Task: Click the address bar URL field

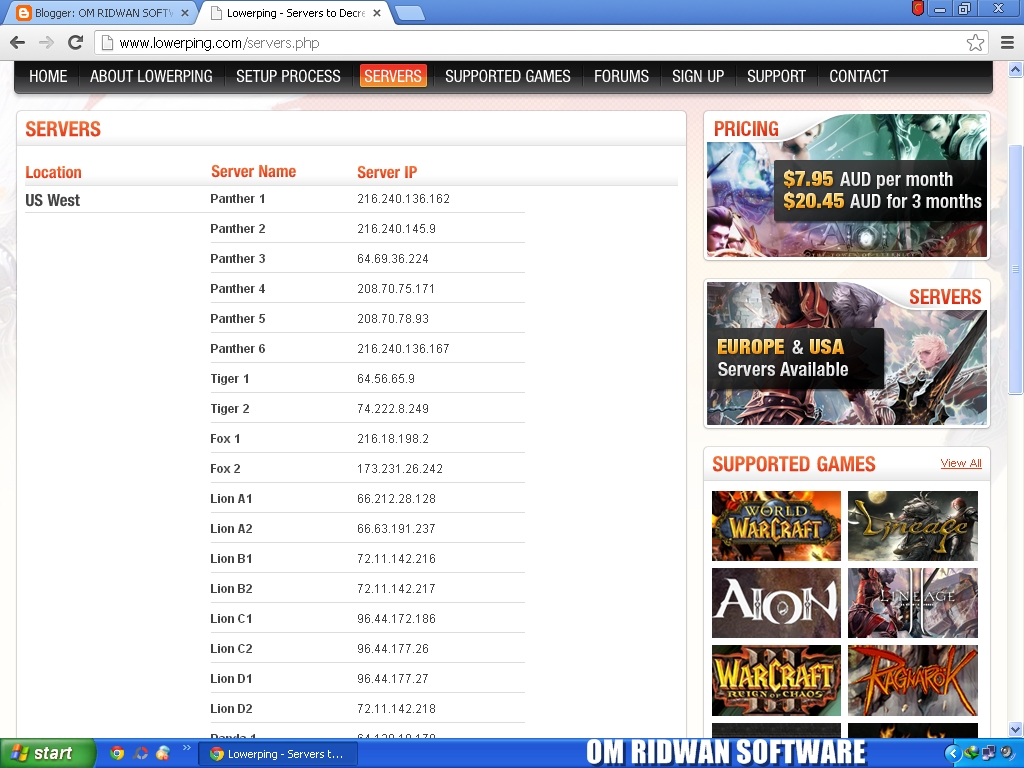Action: coord(542,43)
